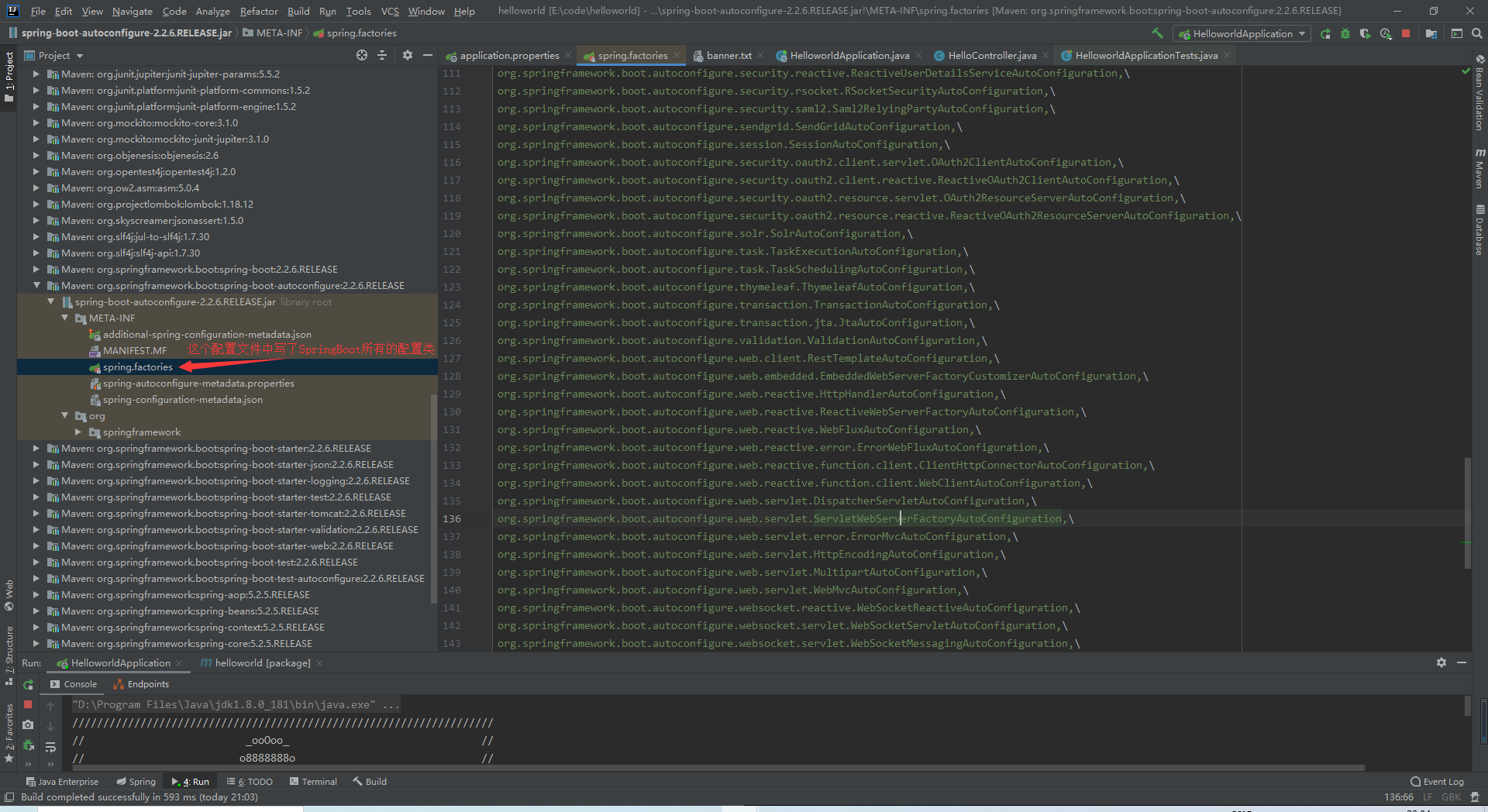
Task: Click the camera thread dump icon
Action: [x=28, y=724]
